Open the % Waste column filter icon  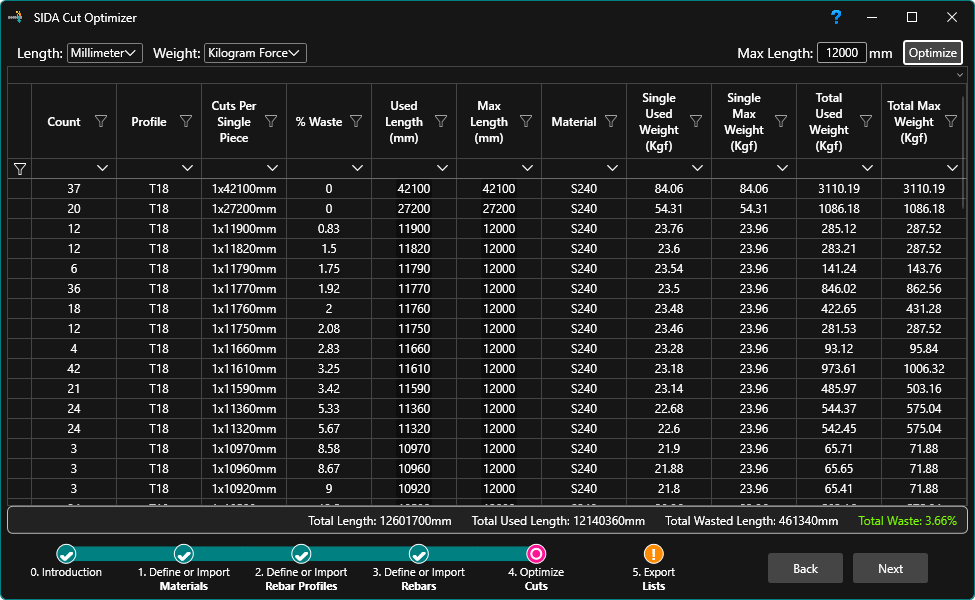[355, 122]
